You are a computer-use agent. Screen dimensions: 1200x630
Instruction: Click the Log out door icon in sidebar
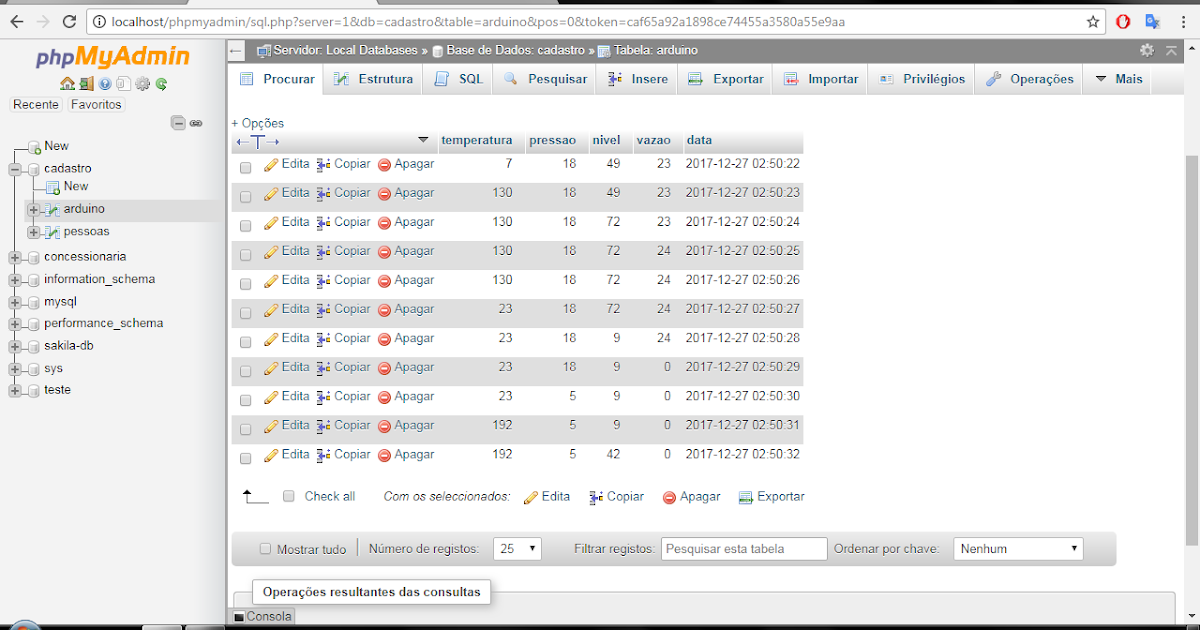click(86, 83)
